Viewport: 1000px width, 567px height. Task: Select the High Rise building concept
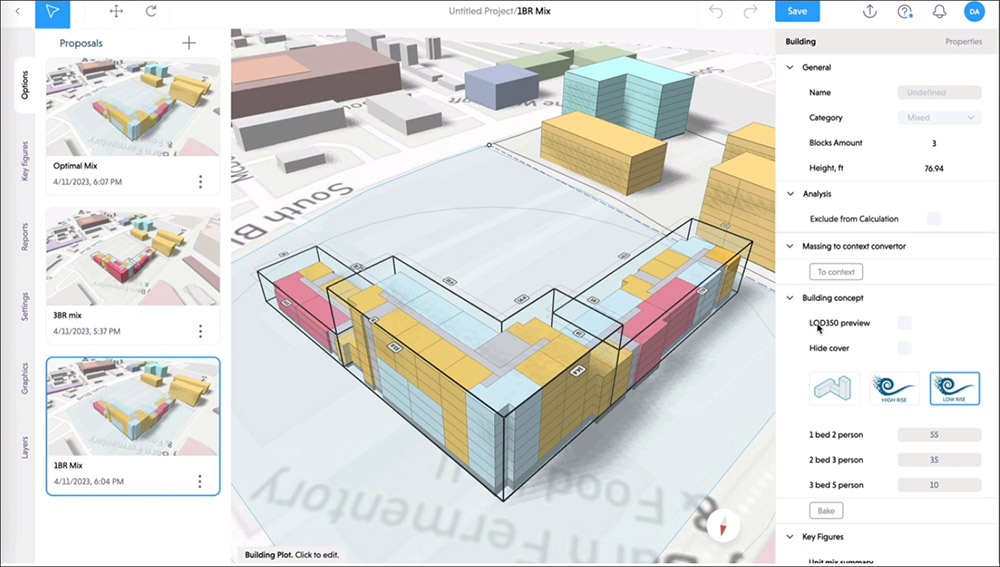pos(892,388)
